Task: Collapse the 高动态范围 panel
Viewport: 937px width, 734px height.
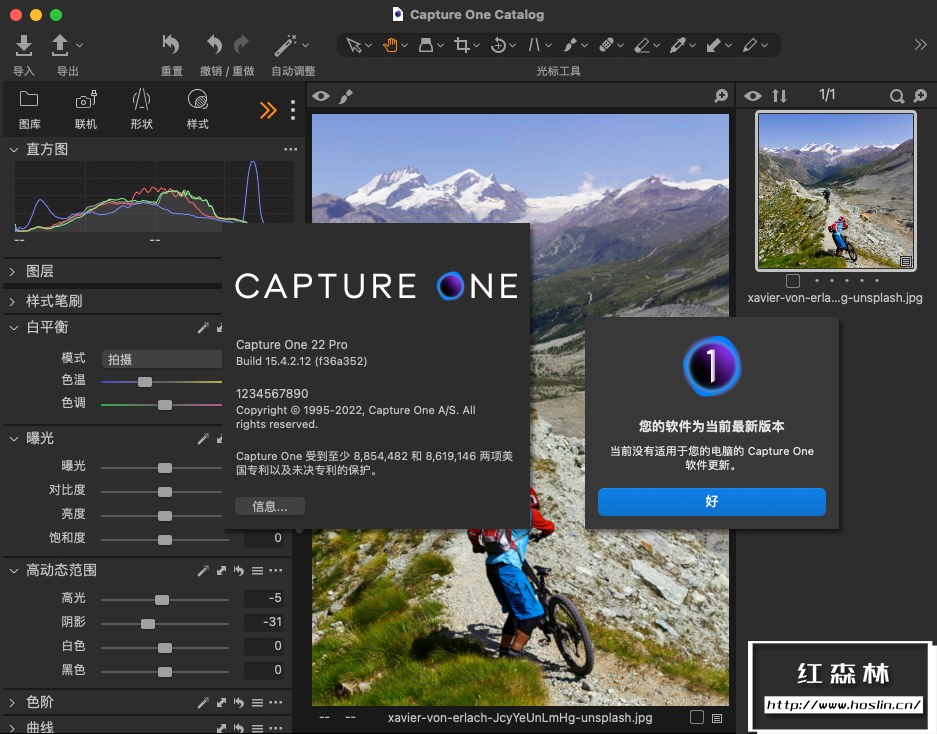Action: (x=13, y=570)
